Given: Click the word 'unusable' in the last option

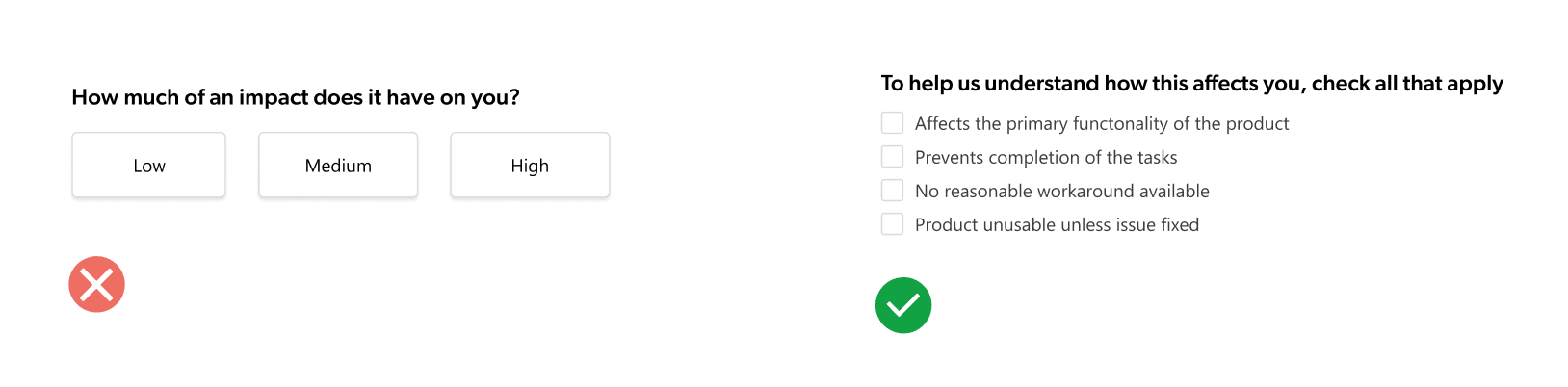Looking at the screenshot, I should coord(1021,224).
